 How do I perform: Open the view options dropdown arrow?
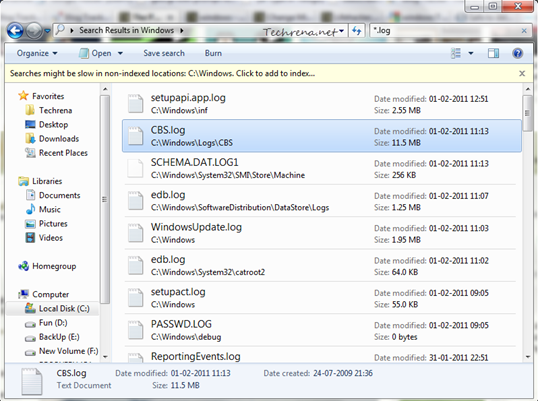tap(471, 53)
